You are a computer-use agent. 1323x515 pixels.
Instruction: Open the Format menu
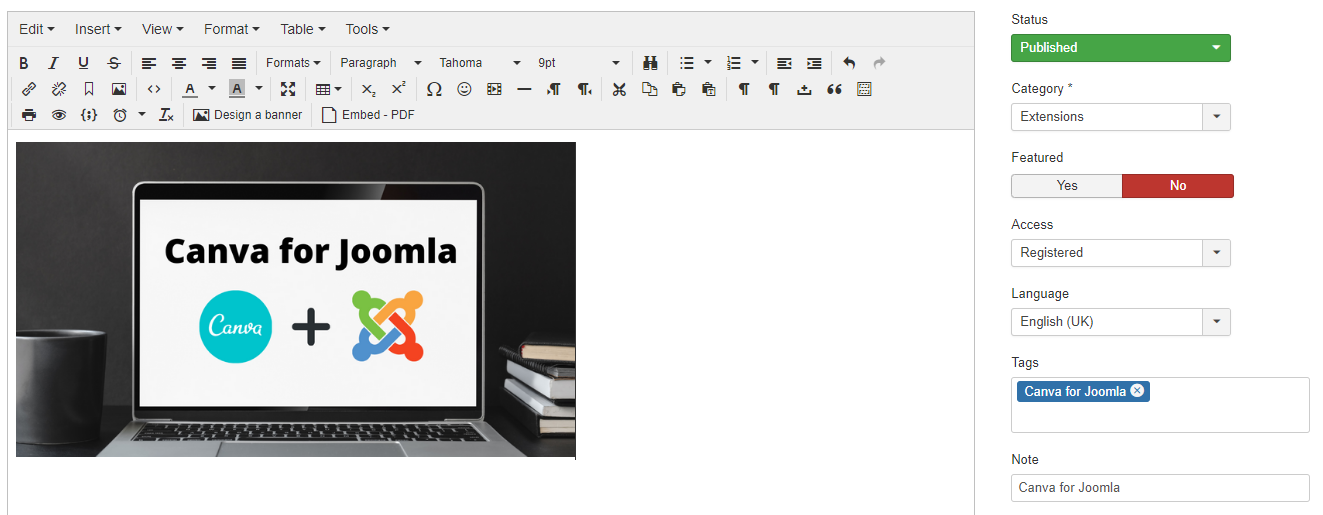click(x=232, y=30)
